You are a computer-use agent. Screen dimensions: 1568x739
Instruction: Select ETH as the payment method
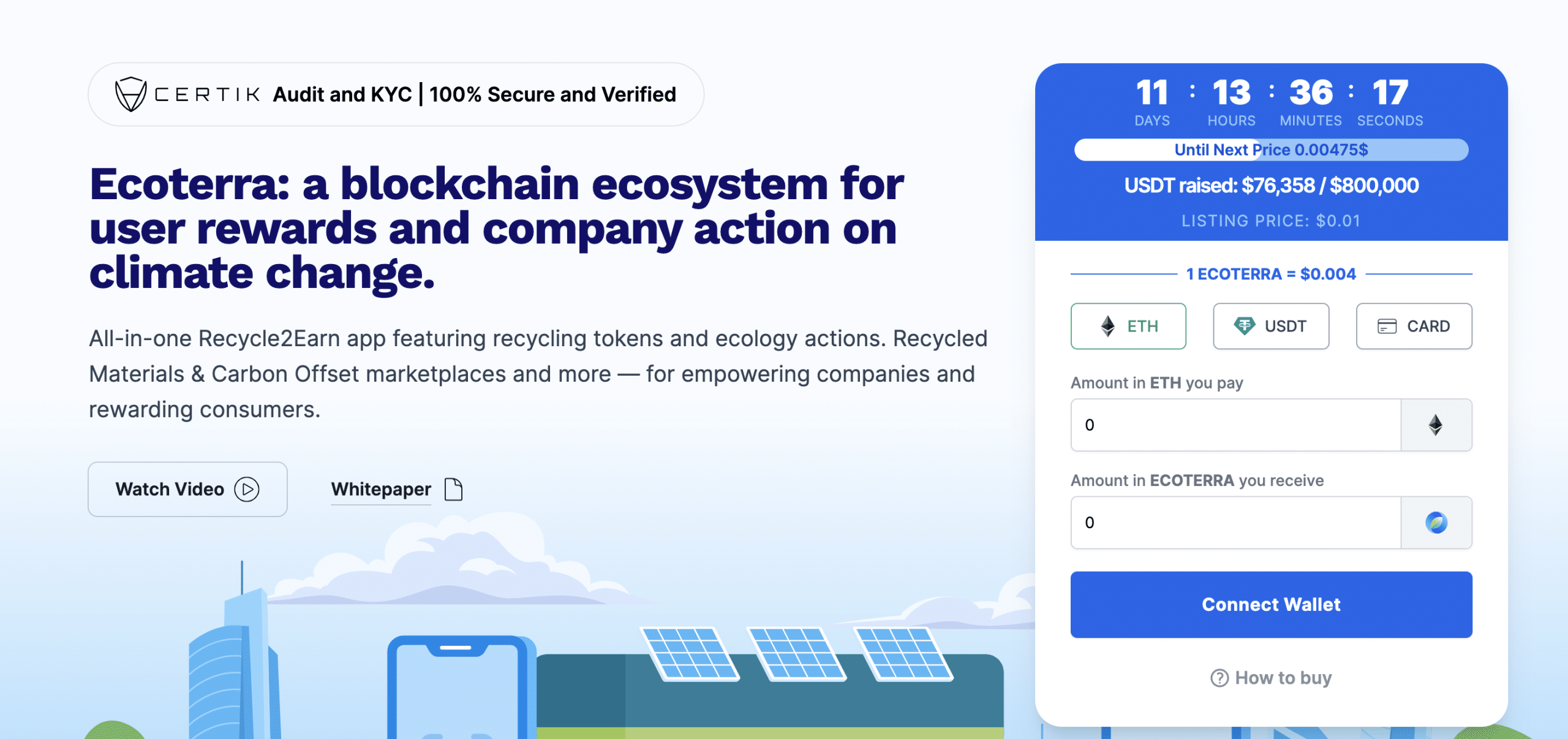(x=1128, y=326)
